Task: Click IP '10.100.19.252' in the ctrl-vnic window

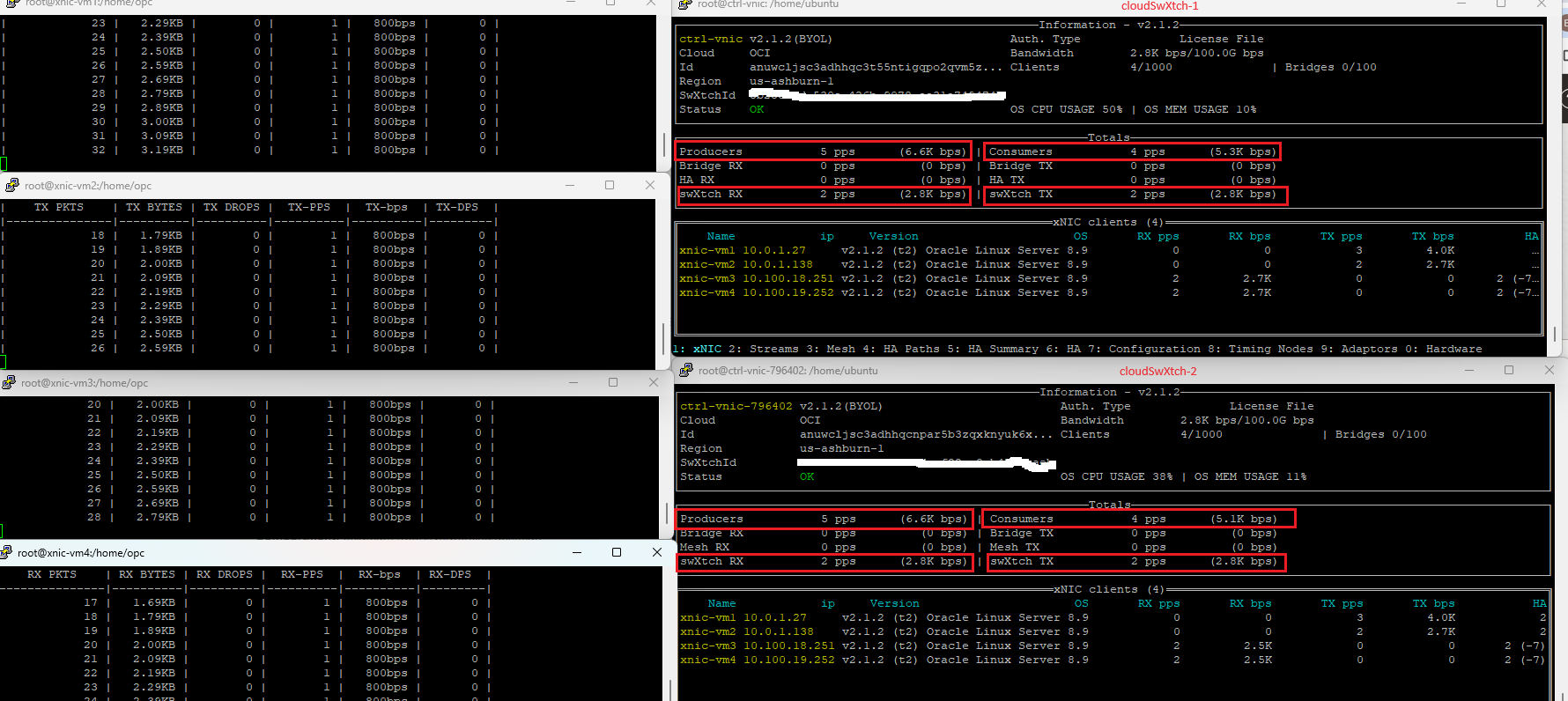Action: coord(788,293)
